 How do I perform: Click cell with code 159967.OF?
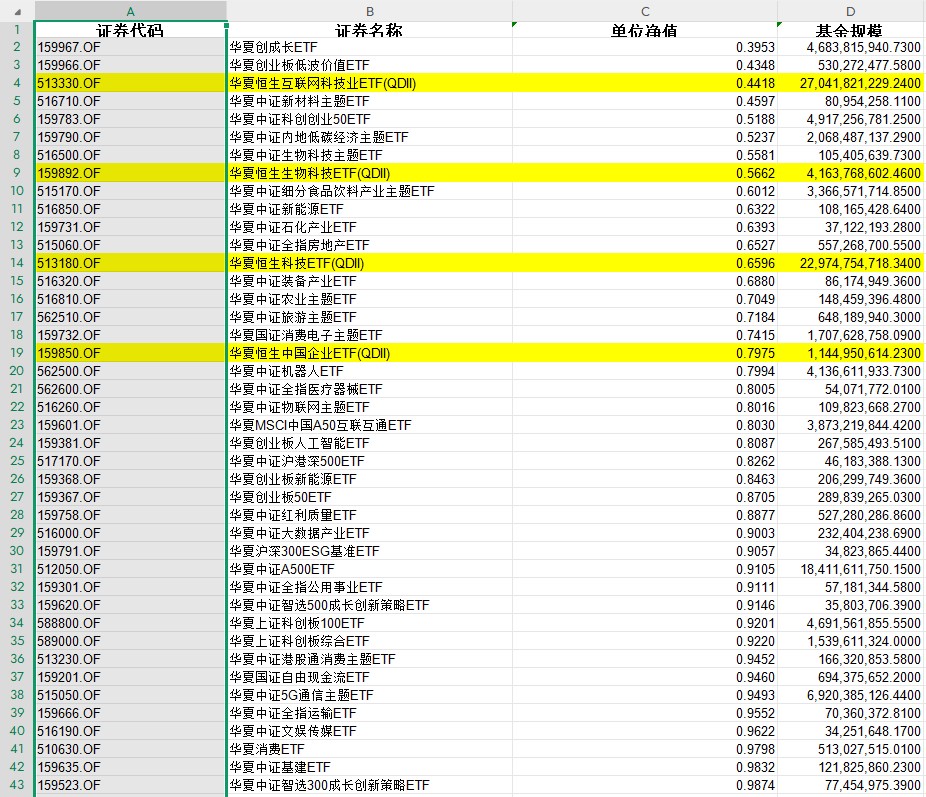[x=131, y=47]
